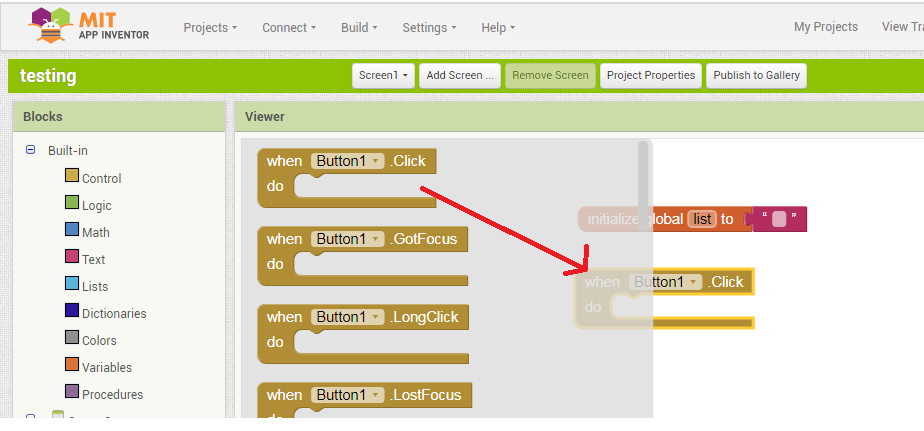Click the MIT App Inventor logo
Viewport: 924px width, 431px height.
(88, 27)
